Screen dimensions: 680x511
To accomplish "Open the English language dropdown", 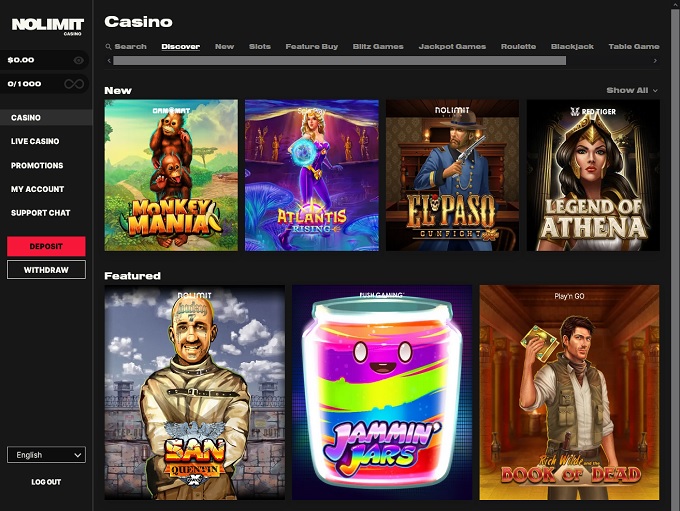I will 46,455.
